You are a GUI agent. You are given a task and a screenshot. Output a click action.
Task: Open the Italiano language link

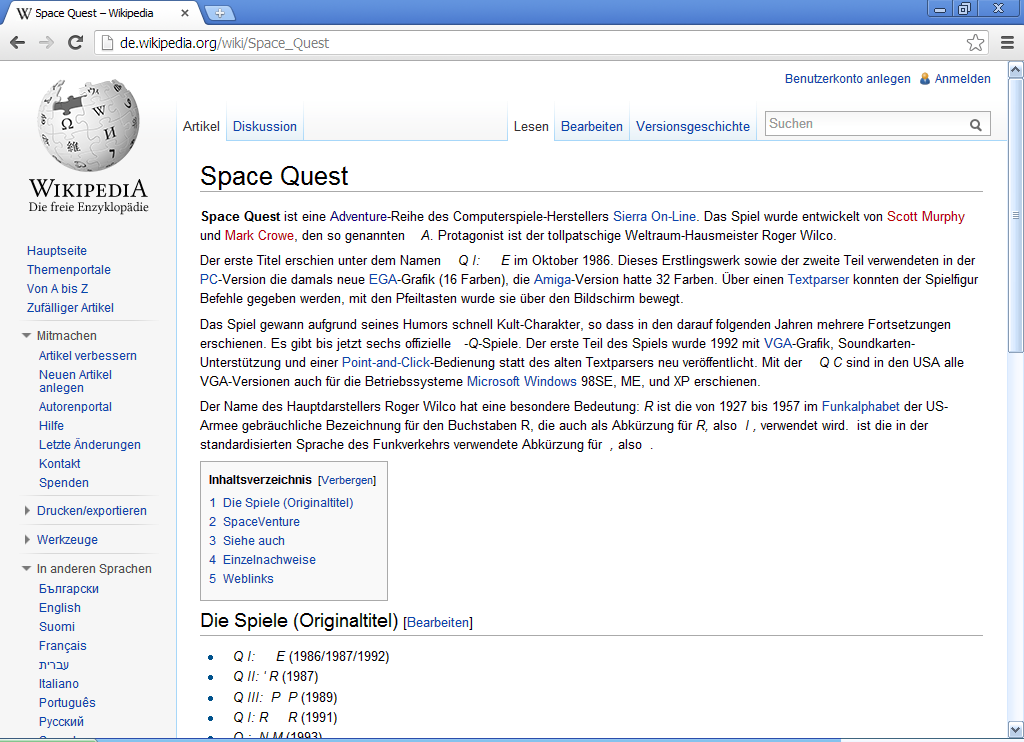click(59, 684)
